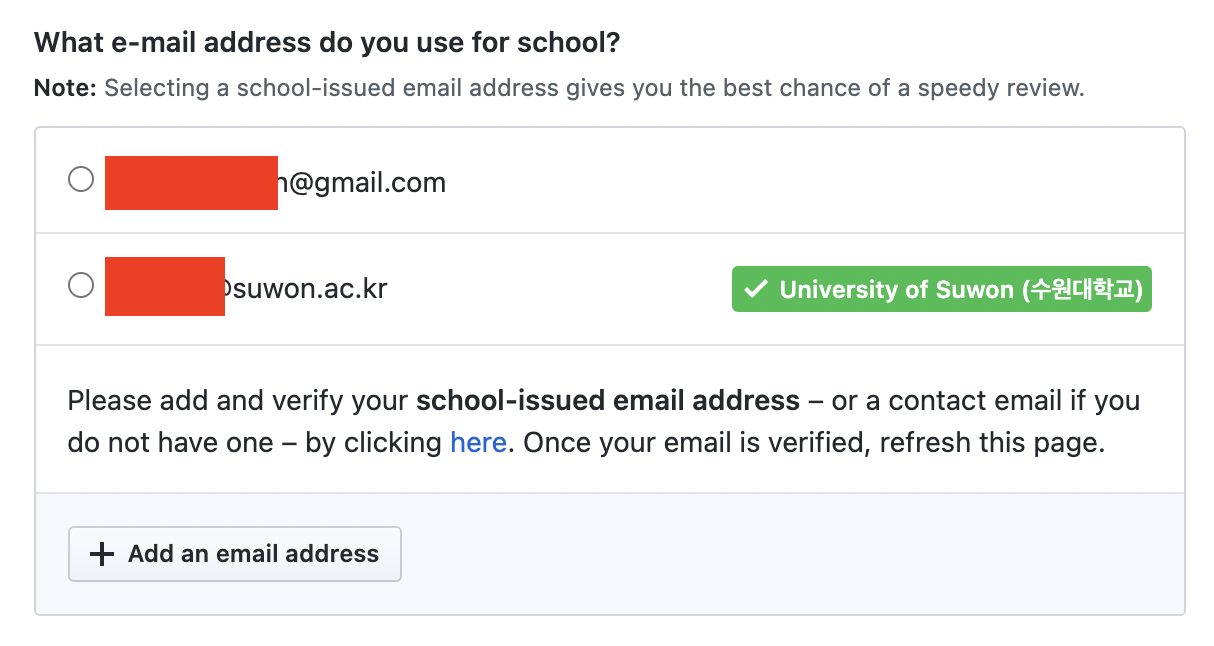Click the Korean text 수원대학교 in badge
This screenshot has height=646, width=1214.
tap(1084, 290)
